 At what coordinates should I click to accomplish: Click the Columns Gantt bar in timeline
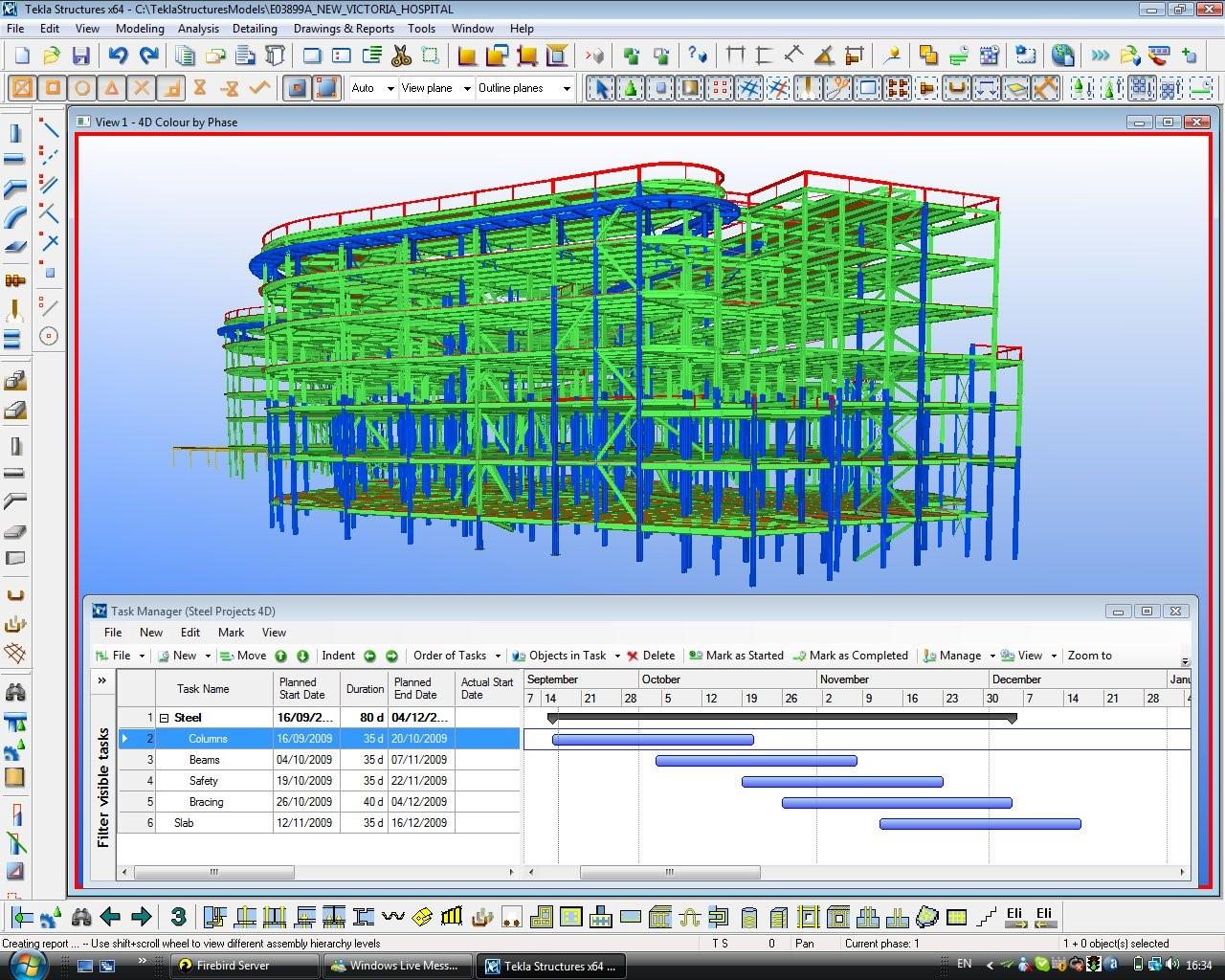tap(653, 739)
